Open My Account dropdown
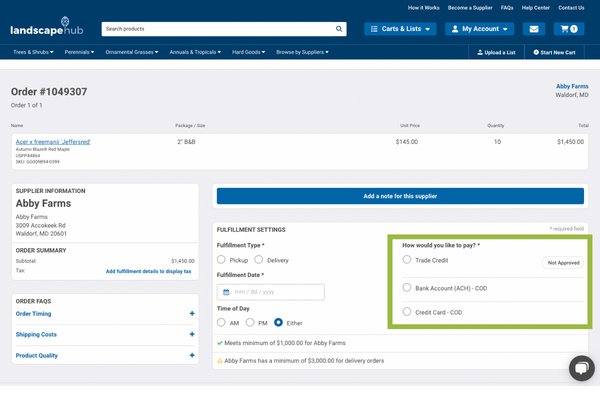Viewport: 600px width, 400px height. point(479,29)
